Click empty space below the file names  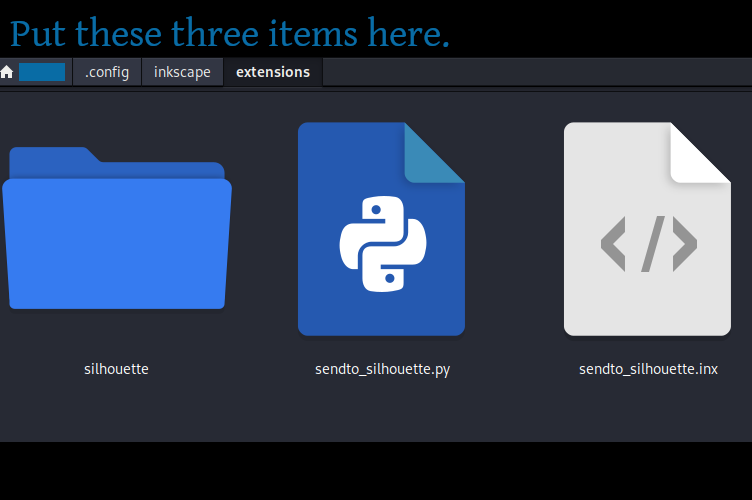pyautogui.click(x=380, y=415)
